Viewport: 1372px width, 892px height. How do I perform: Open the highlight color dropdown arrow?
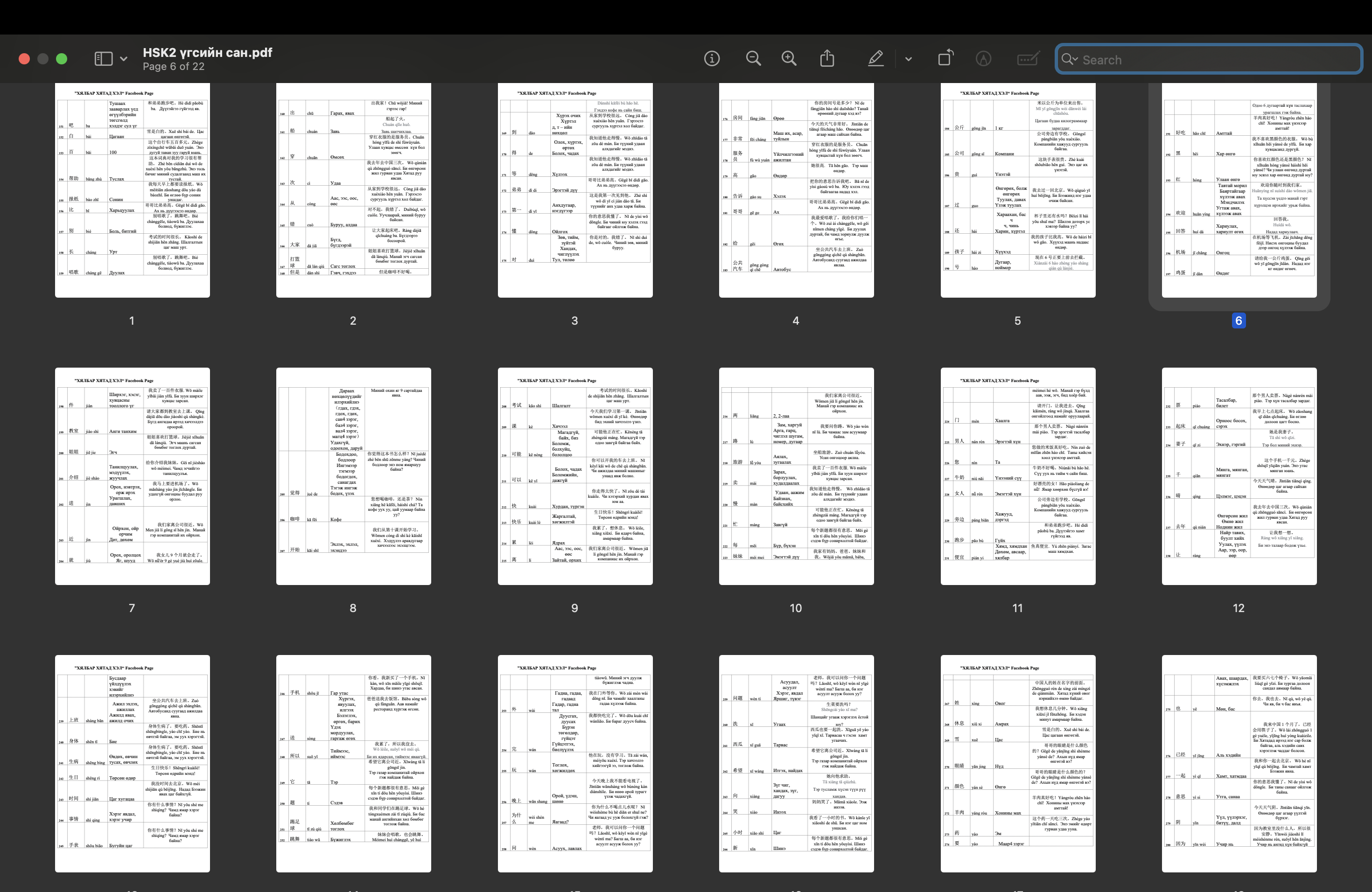coord(909,59)
